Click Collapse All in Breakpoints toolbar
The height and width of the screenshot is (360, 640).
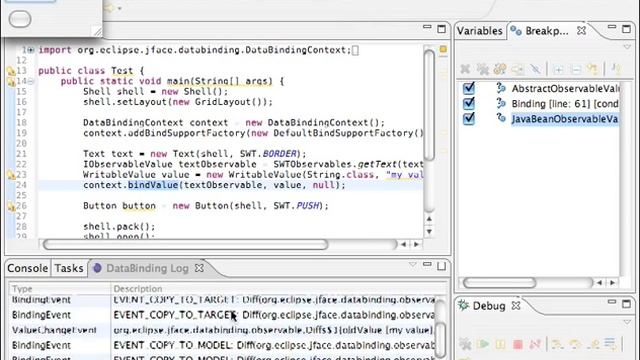coord(576,69)
